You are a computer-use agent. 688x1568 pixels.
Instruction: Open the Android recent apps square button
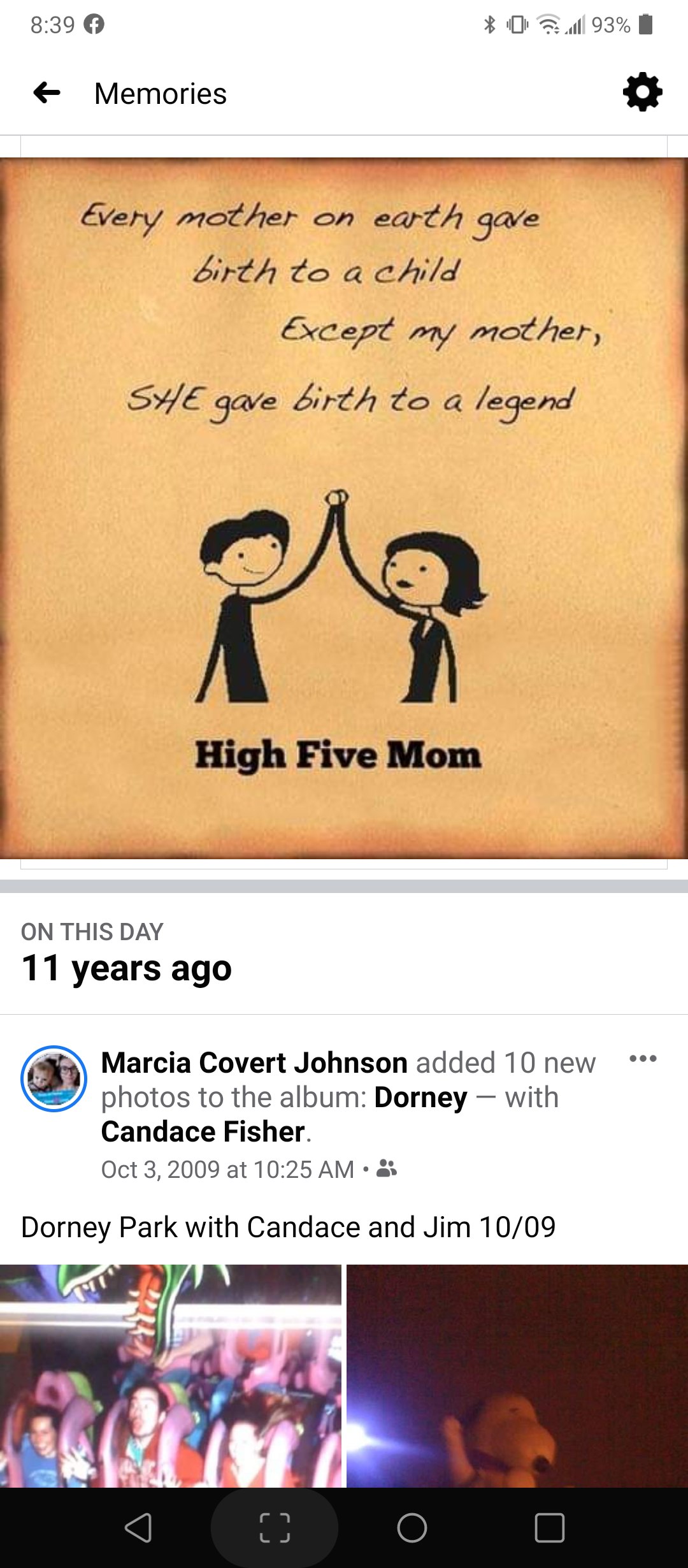(550, 1528)
